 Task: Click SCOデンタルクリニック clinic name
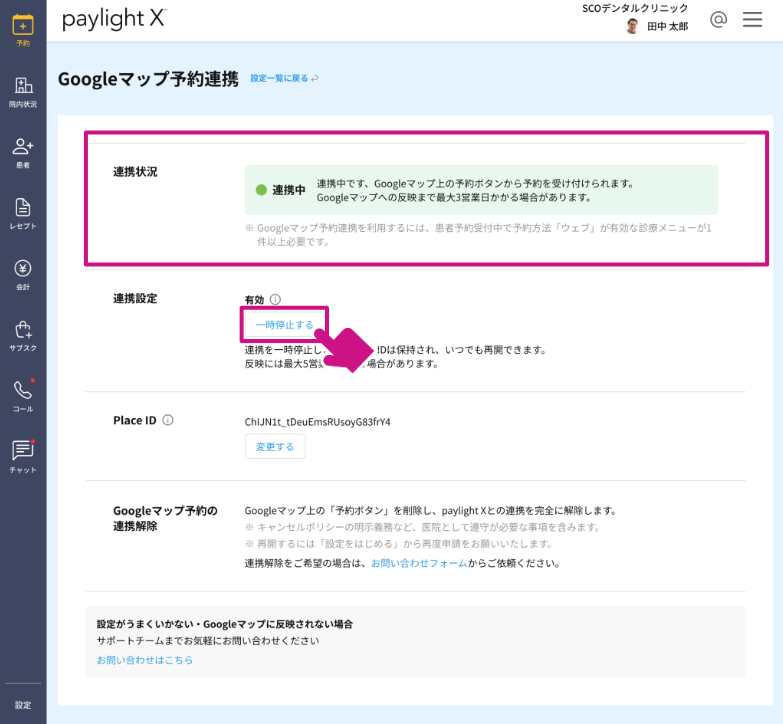coord(635,8)
